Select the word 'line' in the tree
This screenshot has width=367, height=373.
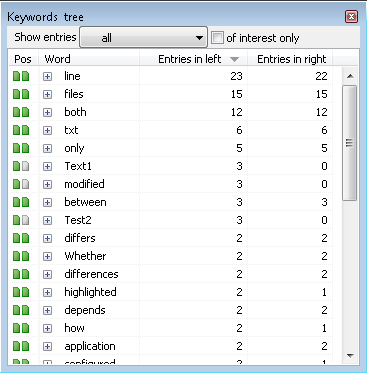click(72, 76)
